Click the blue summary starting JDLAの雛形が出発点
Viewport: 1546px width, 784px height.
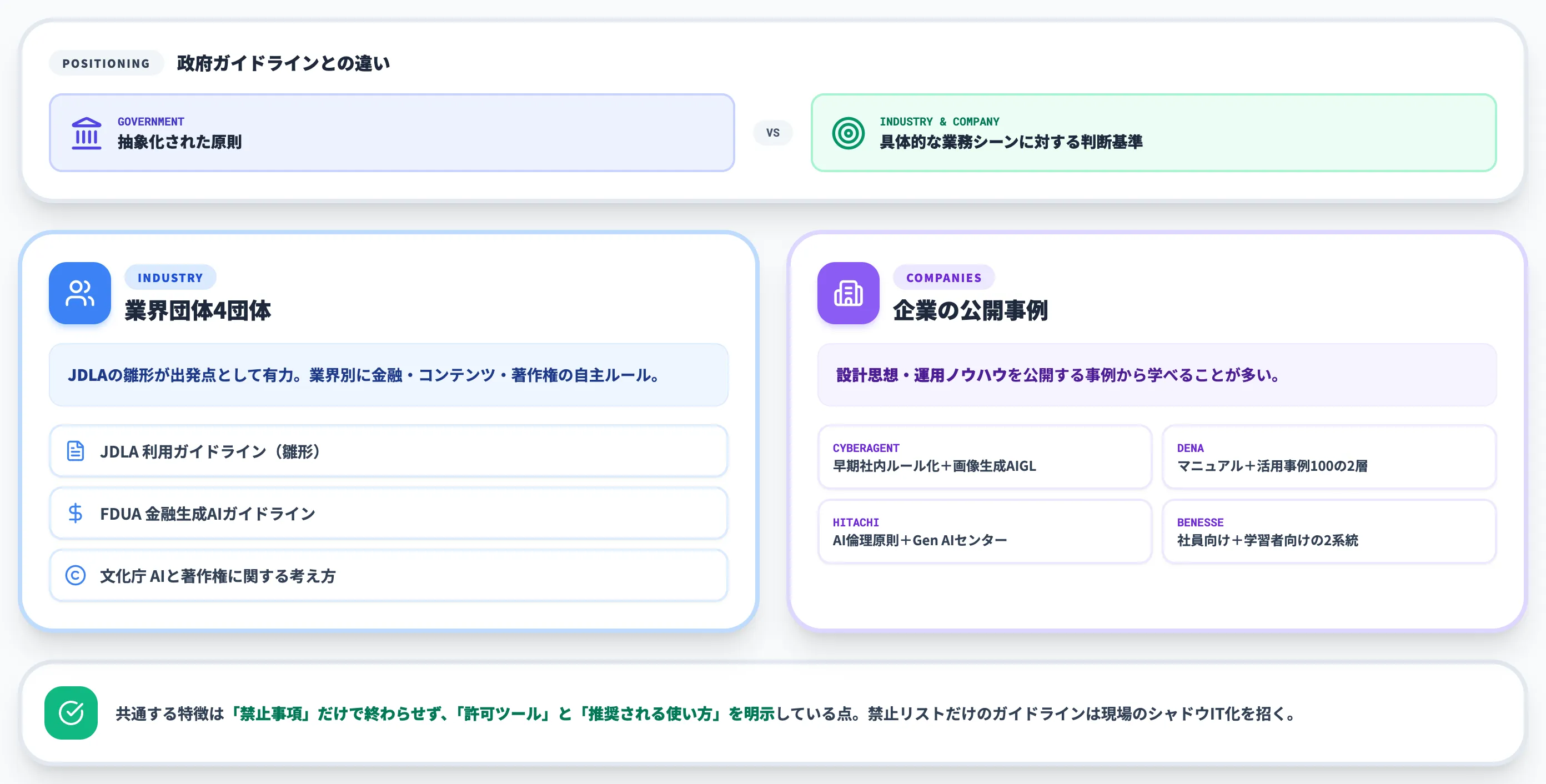388,375
